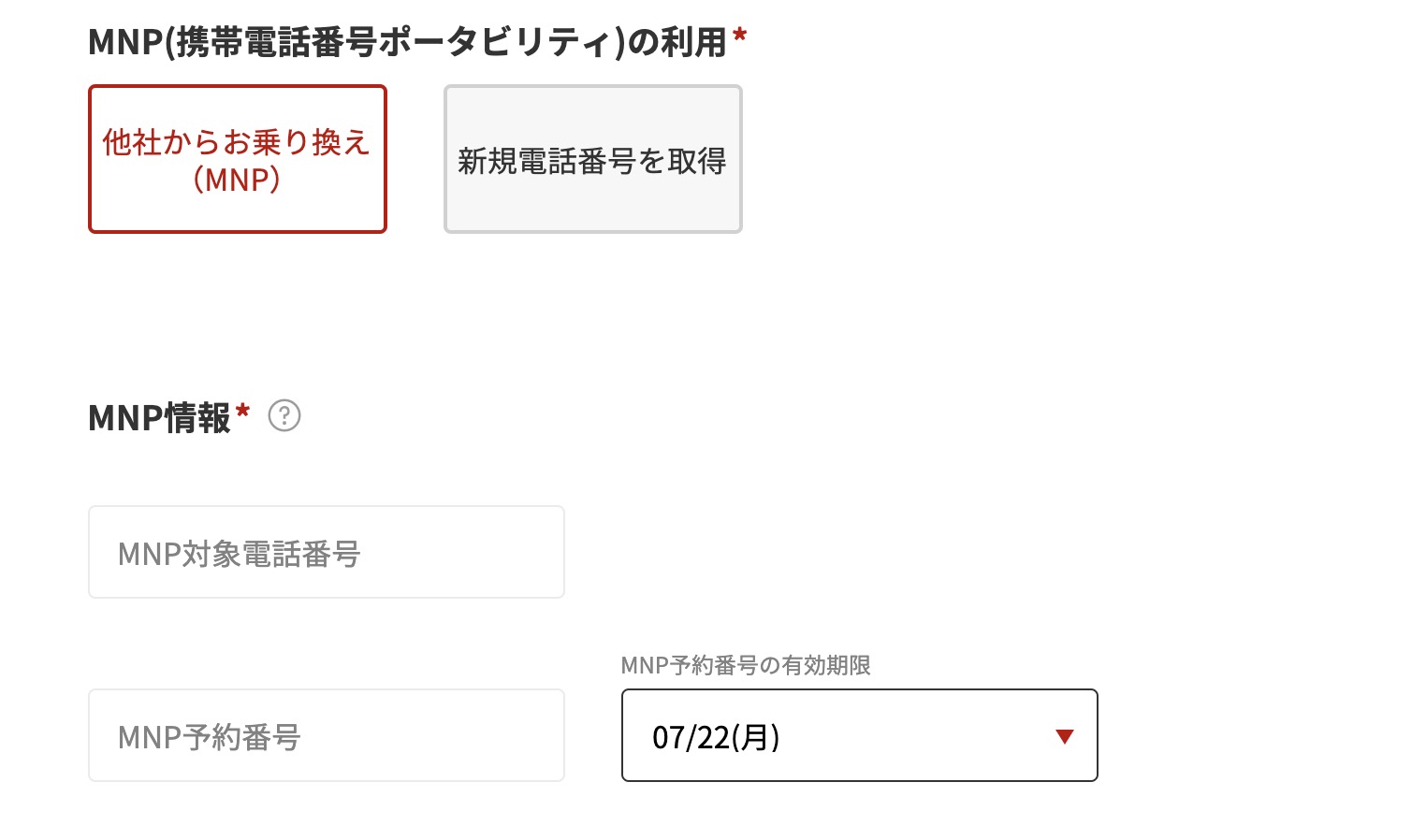
Task: Click the red triangle arrow of expiry dropdown
Action: point(1064,736)
